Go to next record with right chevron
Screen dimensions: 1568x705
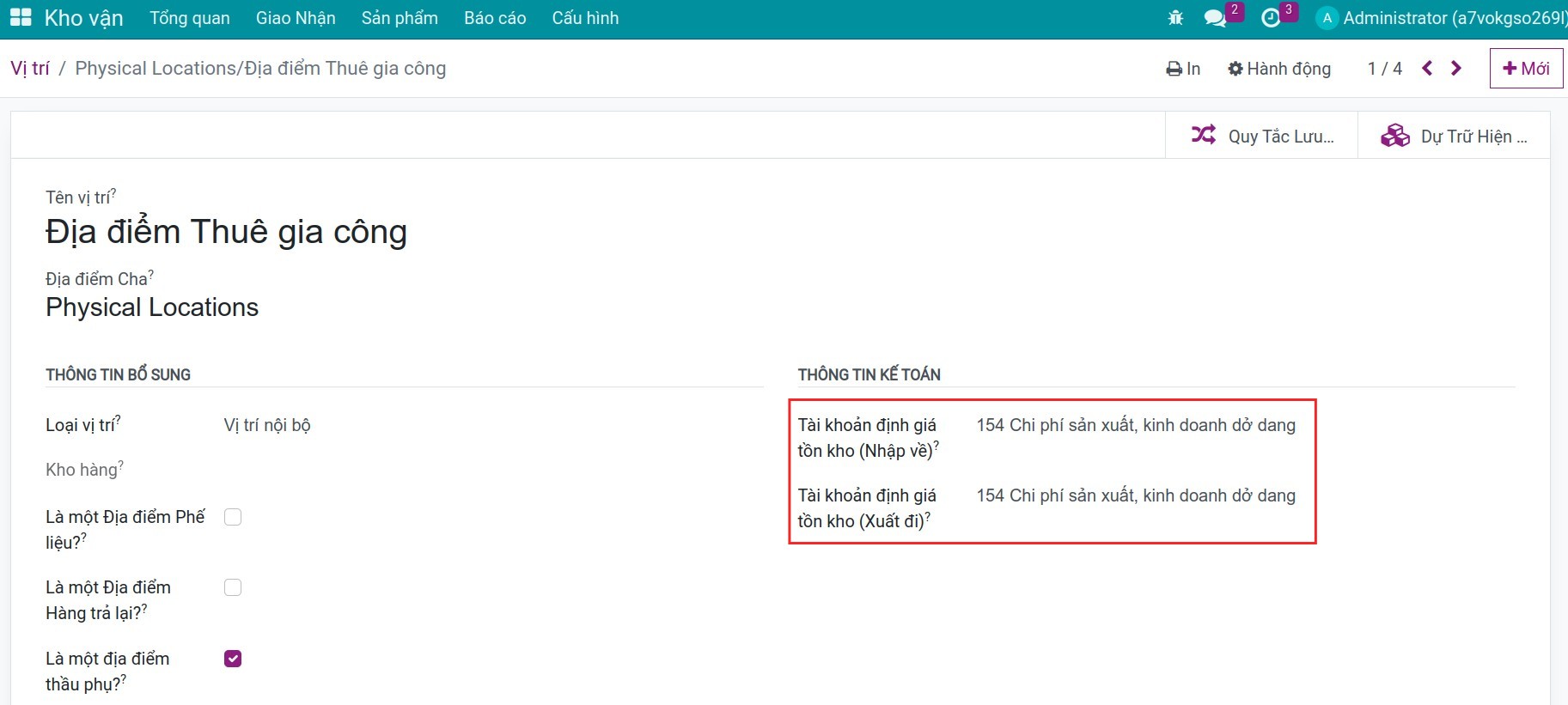[1456, 68]
